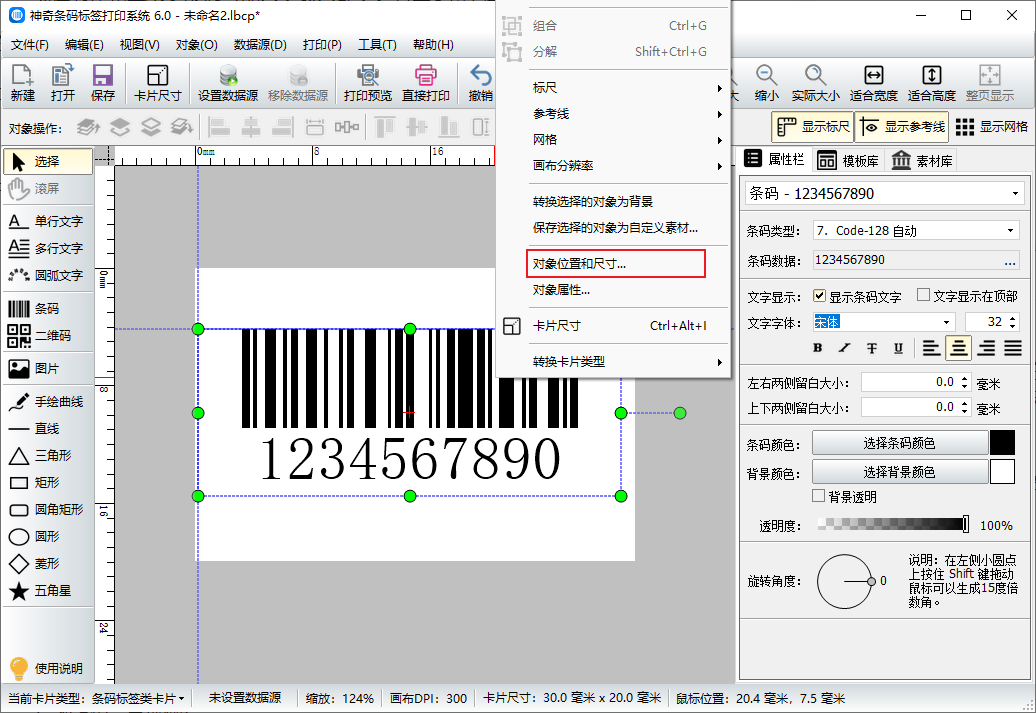1036x713 pixels.
Task: Click the 保存 (Save) toolbar icon
Action: 102,83
